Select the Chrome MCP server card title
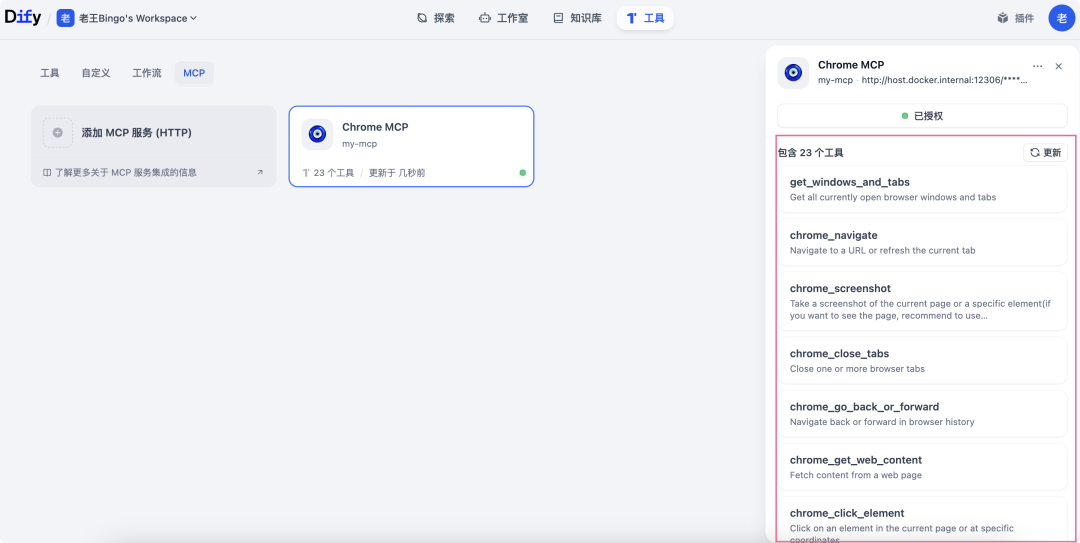This screenshot has height=543, width=1080. pyautogui.click(x=375, y=127)
